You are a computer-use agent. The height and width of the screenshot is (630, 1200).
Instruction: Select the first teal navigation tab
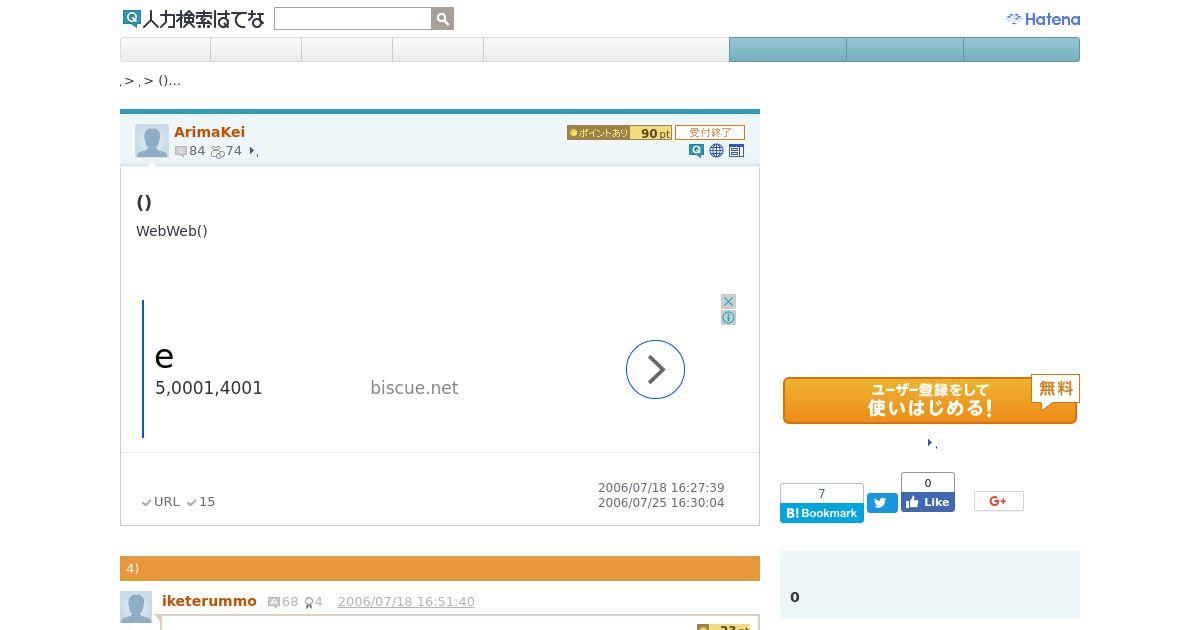coord(788,49)
